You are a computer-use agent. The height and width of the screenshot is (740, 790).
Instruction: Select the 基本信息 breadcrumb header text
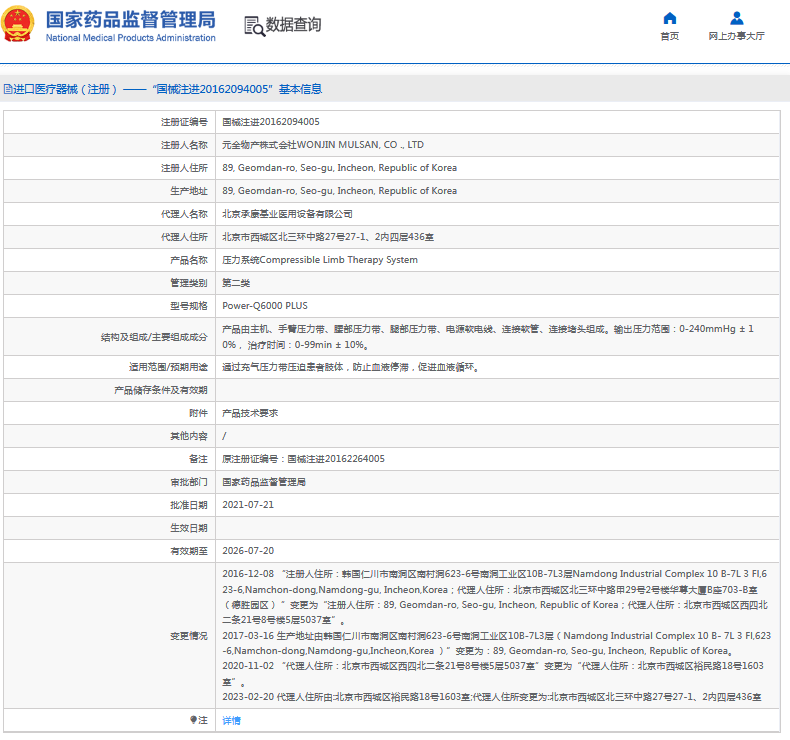click(x=300, y=89)
